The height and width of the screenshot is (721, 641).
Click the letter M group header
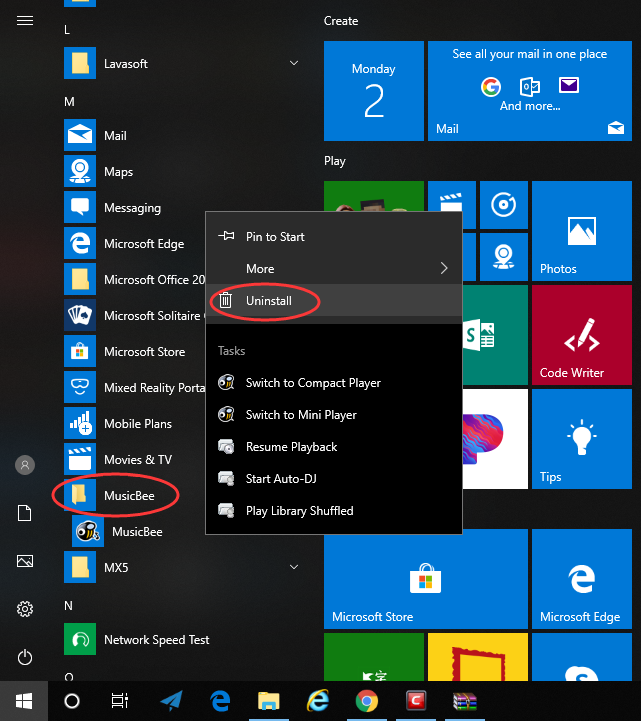[x=69, y=102]
